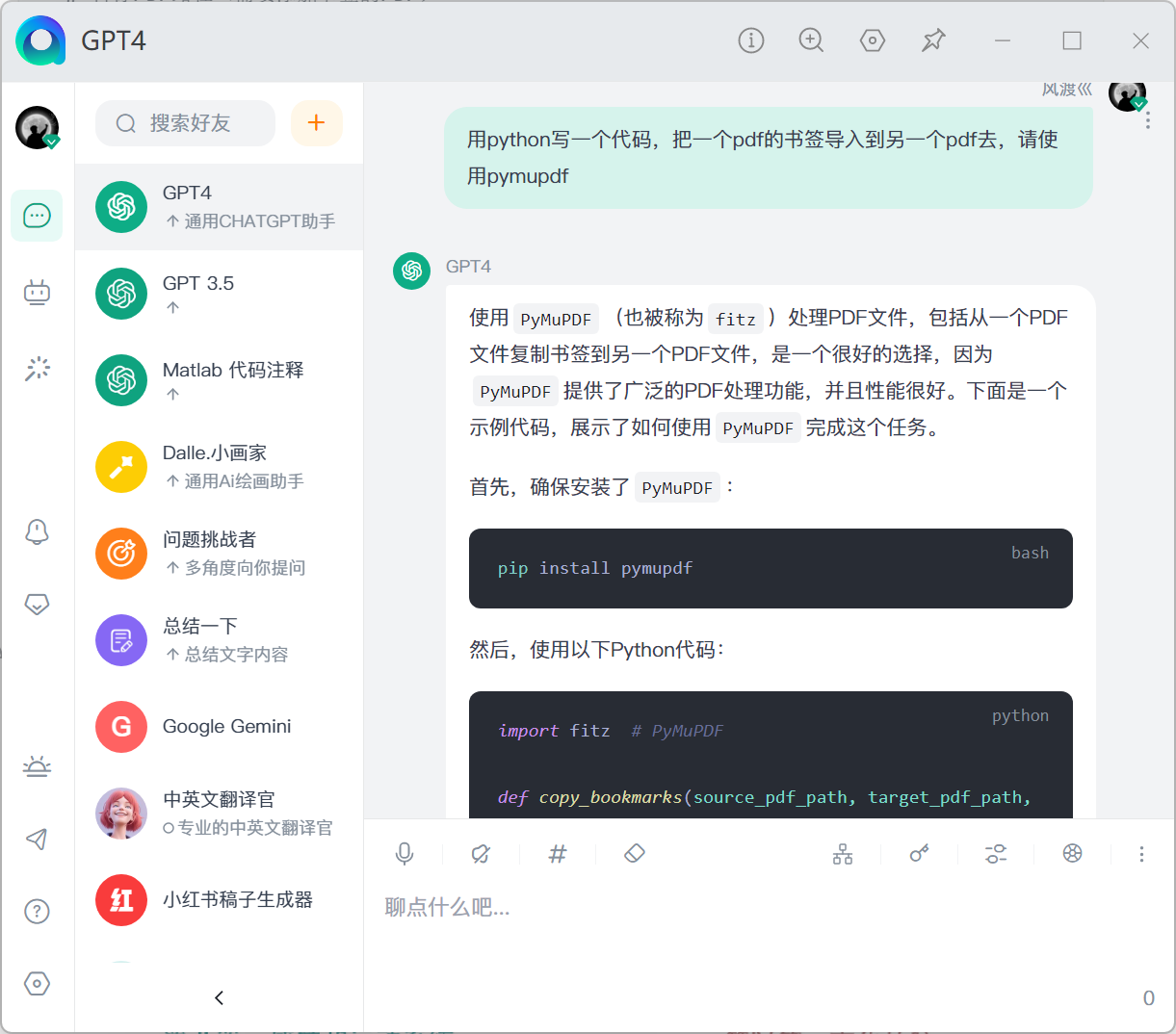Toggle the disabled chat context icon
The width and height of the screenshot is (1176, 1034).
click(x=481, y=854)
